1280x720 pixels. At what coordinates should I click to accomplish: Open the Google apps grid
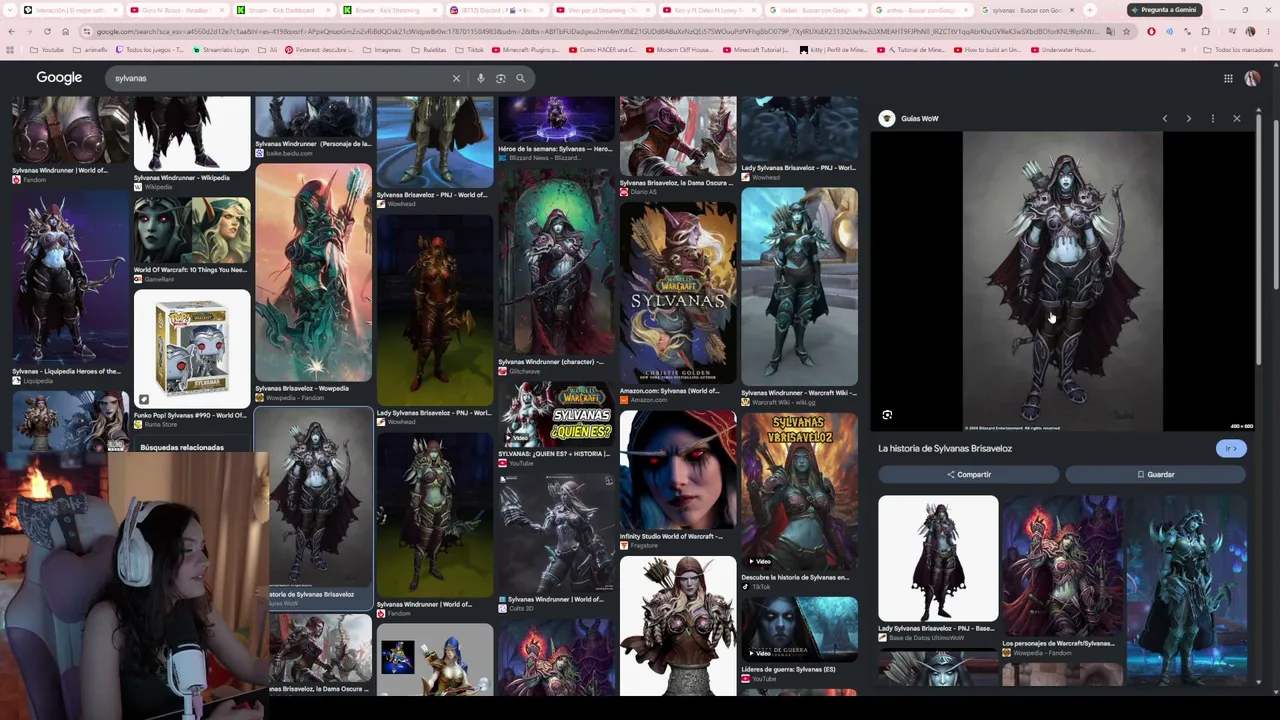(1228, 78)
